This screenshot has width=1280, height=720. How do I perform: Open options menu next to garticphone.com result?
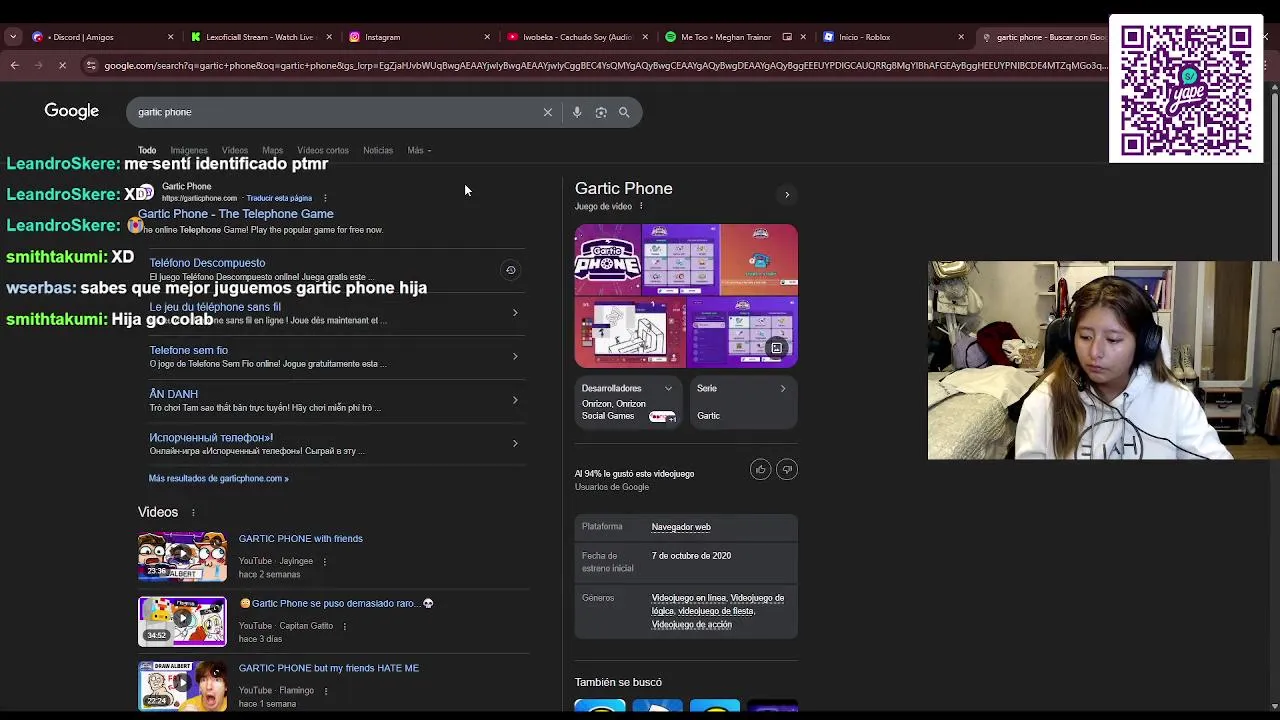[325, 198]
